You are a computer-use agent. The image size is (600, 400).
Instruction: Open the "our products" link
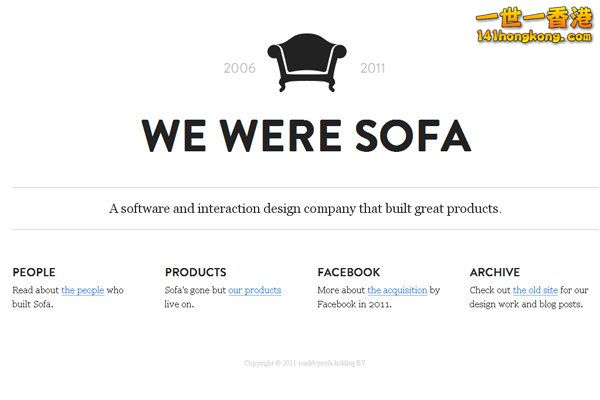click(254, 290)
